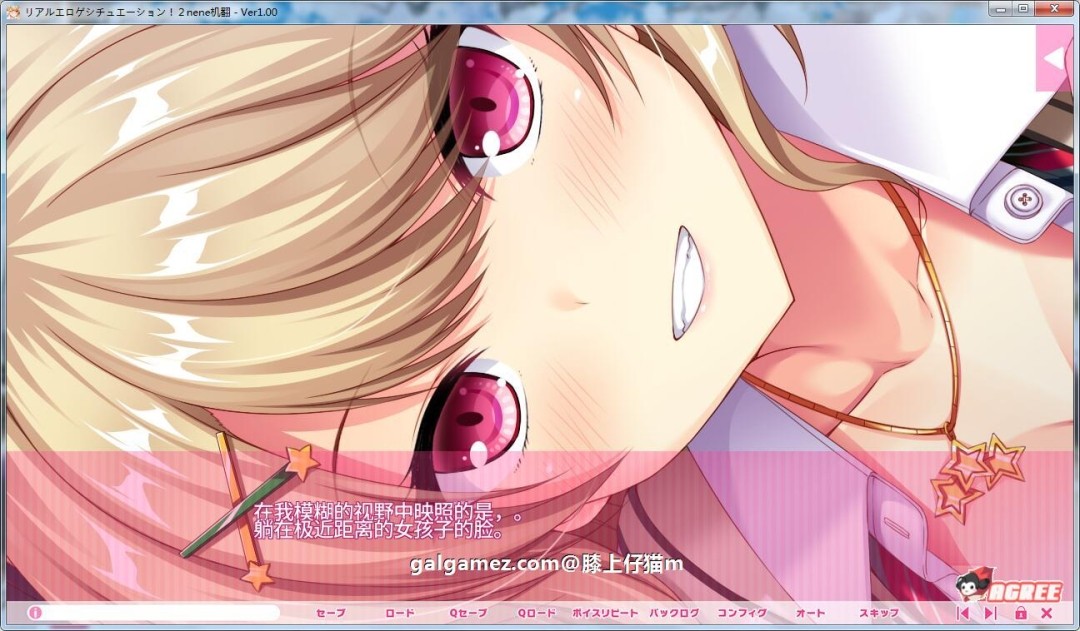Jump to the next scene with the skip-forward icon

[990, 613]
